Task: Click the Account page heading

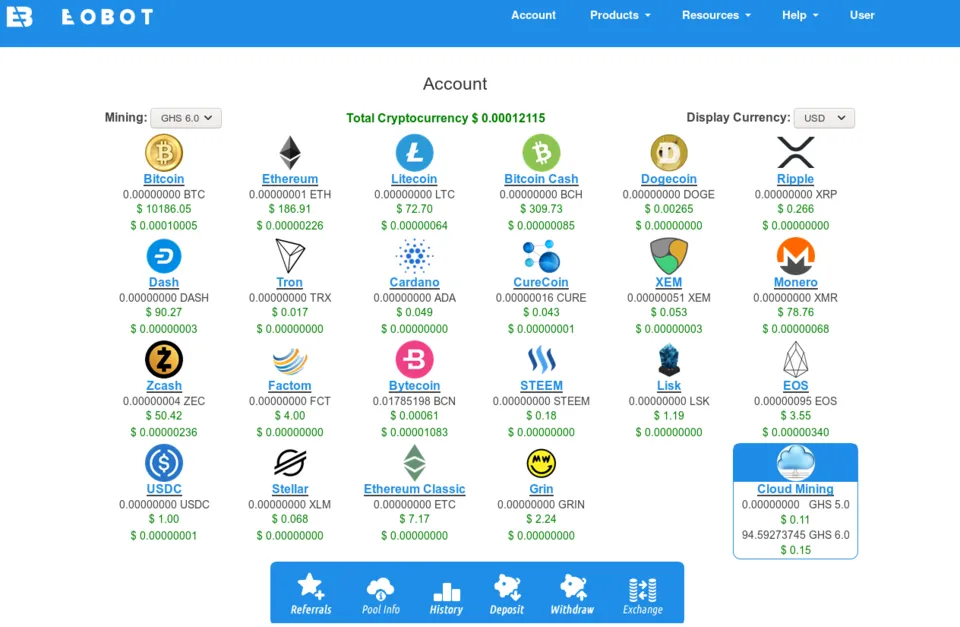Action: click(x=455, y=84)
